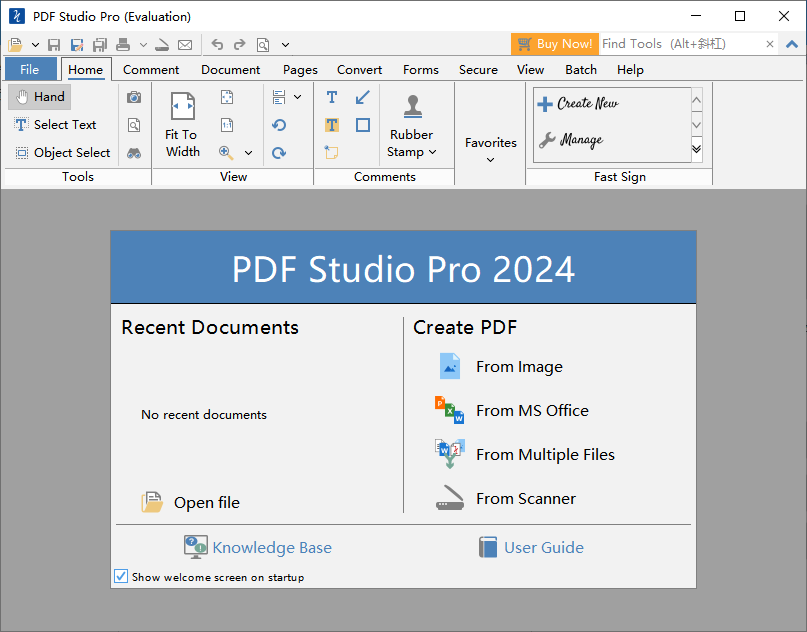Click the Save floppy disk icon

point(54,45)
